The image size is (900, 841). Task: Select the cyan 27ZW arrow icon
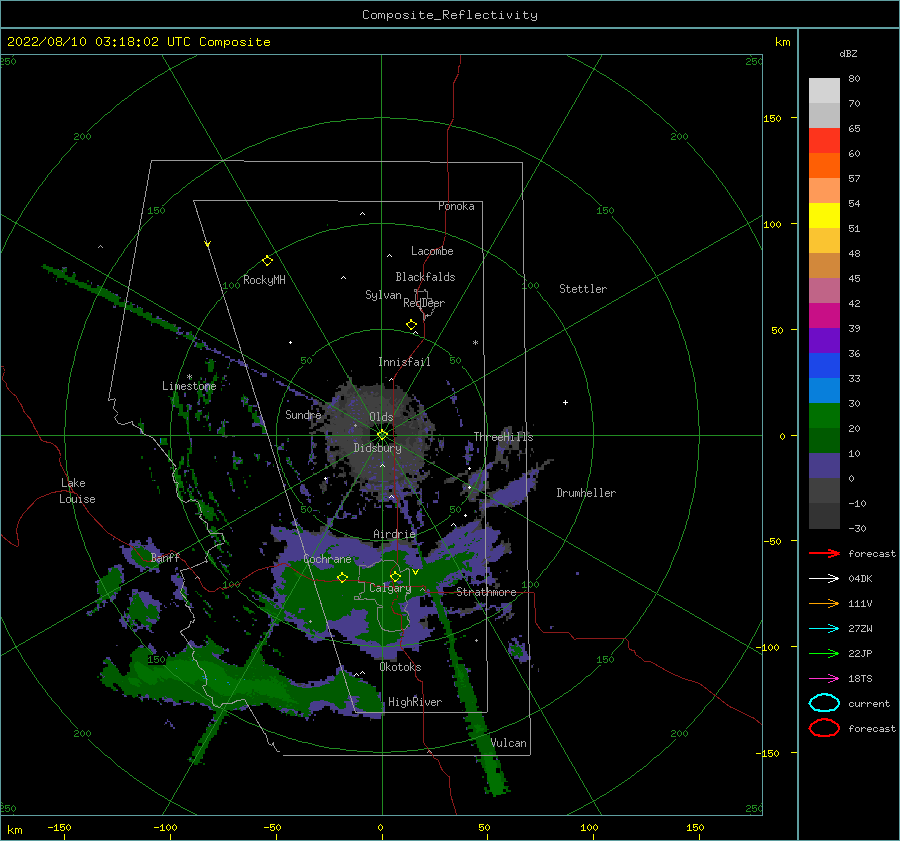pyautogui.click(x=824, y=629)
